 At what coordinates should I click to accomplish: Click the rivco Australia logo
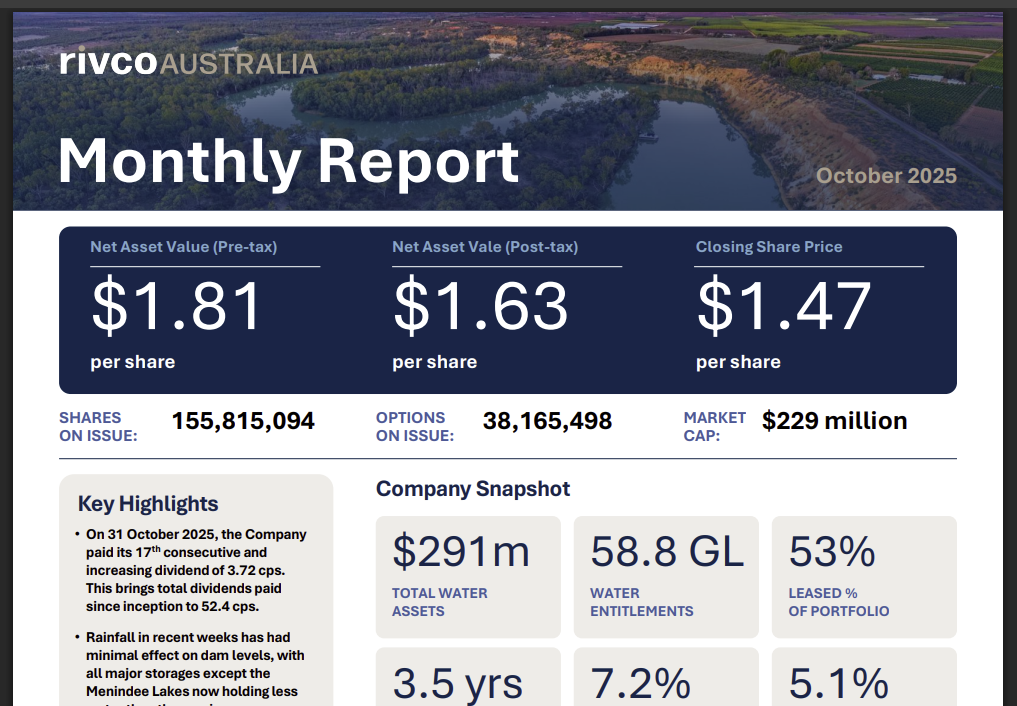pos(188,63)
